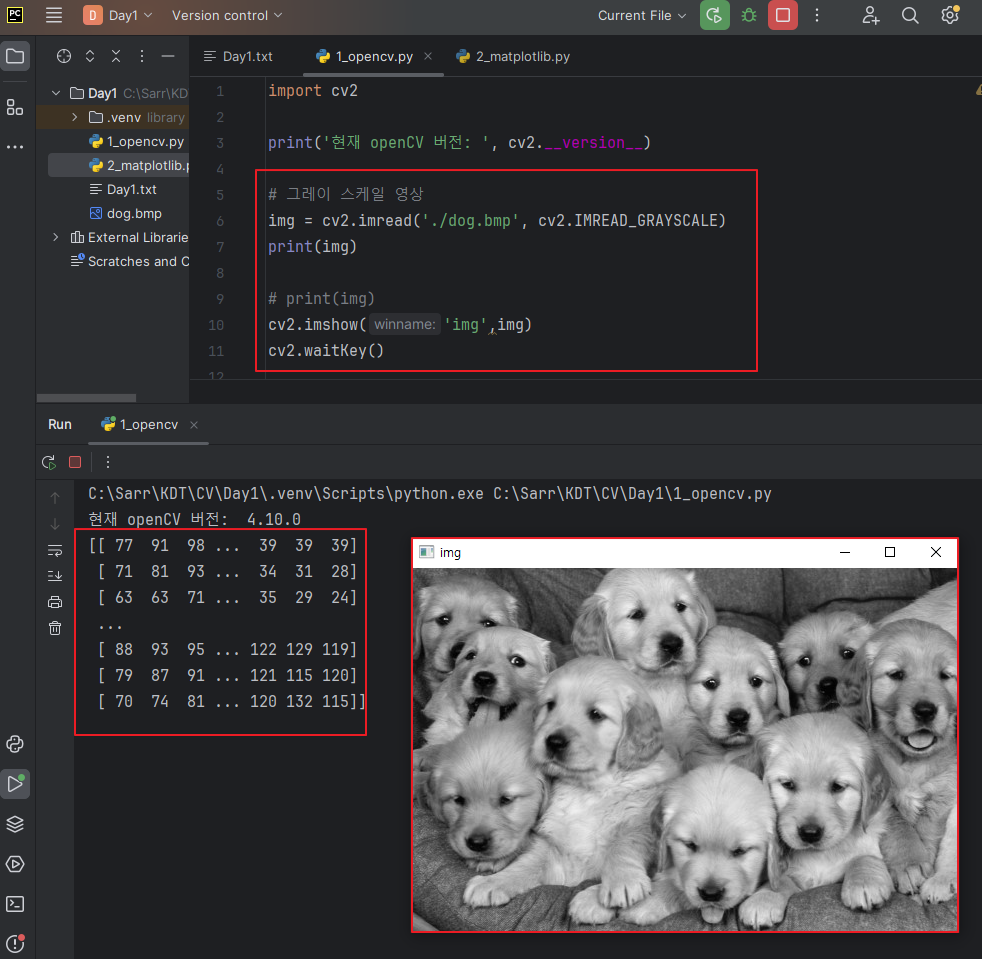Close the 1_opencv.py editor tab
Screen dimensions: 982x959
pyautogui.click(x=428, y=56)
